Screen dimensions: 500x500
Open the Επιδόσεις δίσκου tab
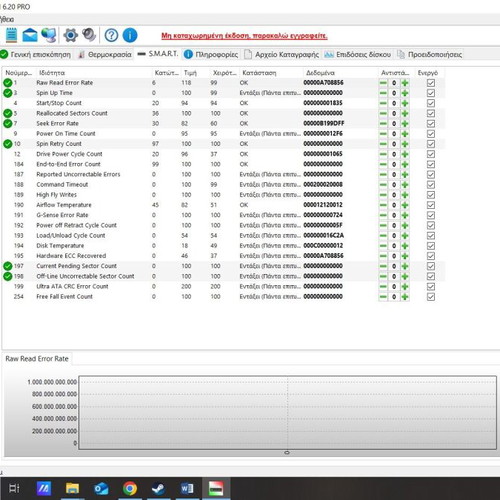[358, 54]
